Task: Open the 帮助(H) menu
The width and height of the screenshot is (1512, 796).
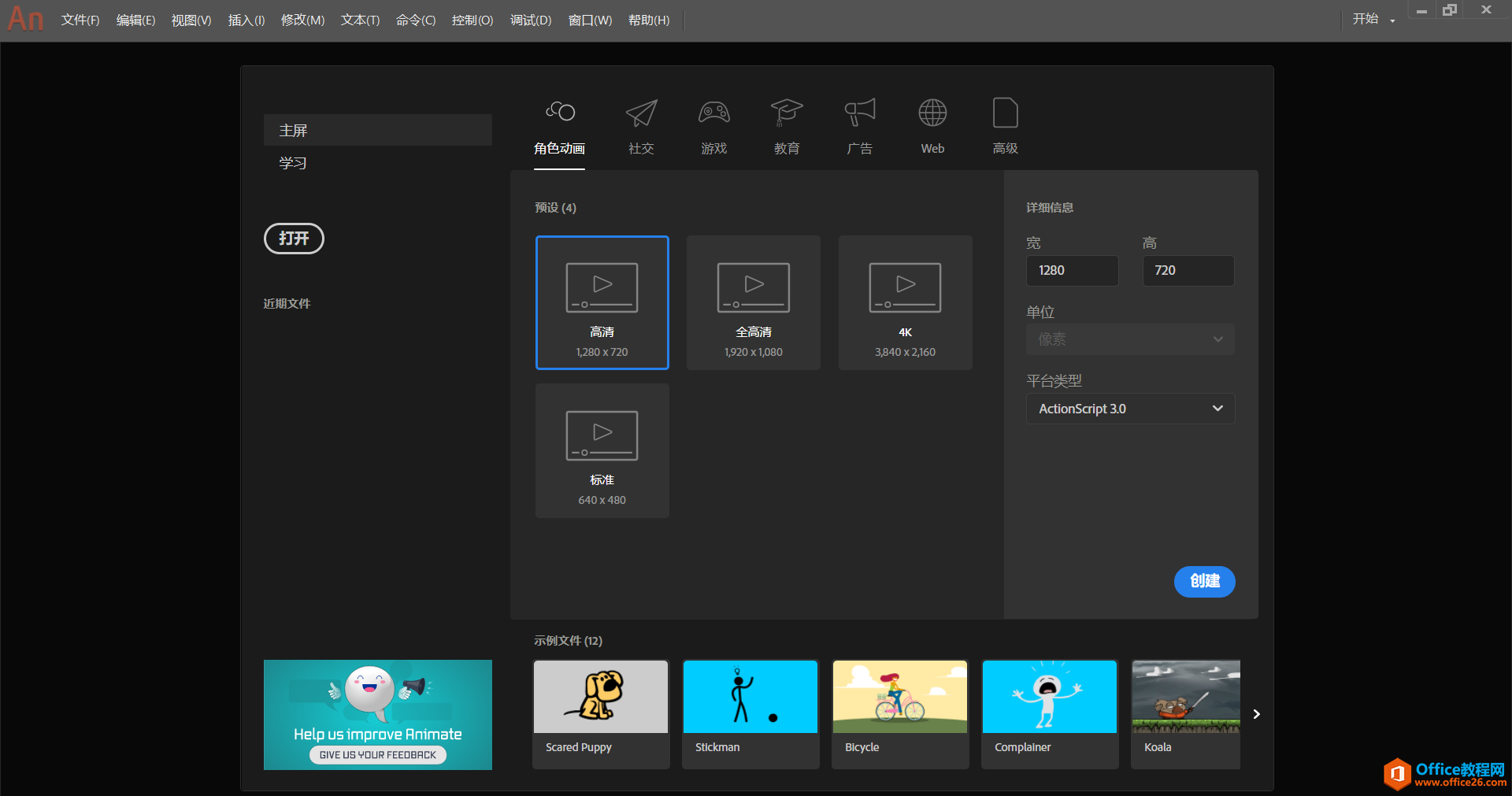Action: pyautogui.click(x=649, y=20)
